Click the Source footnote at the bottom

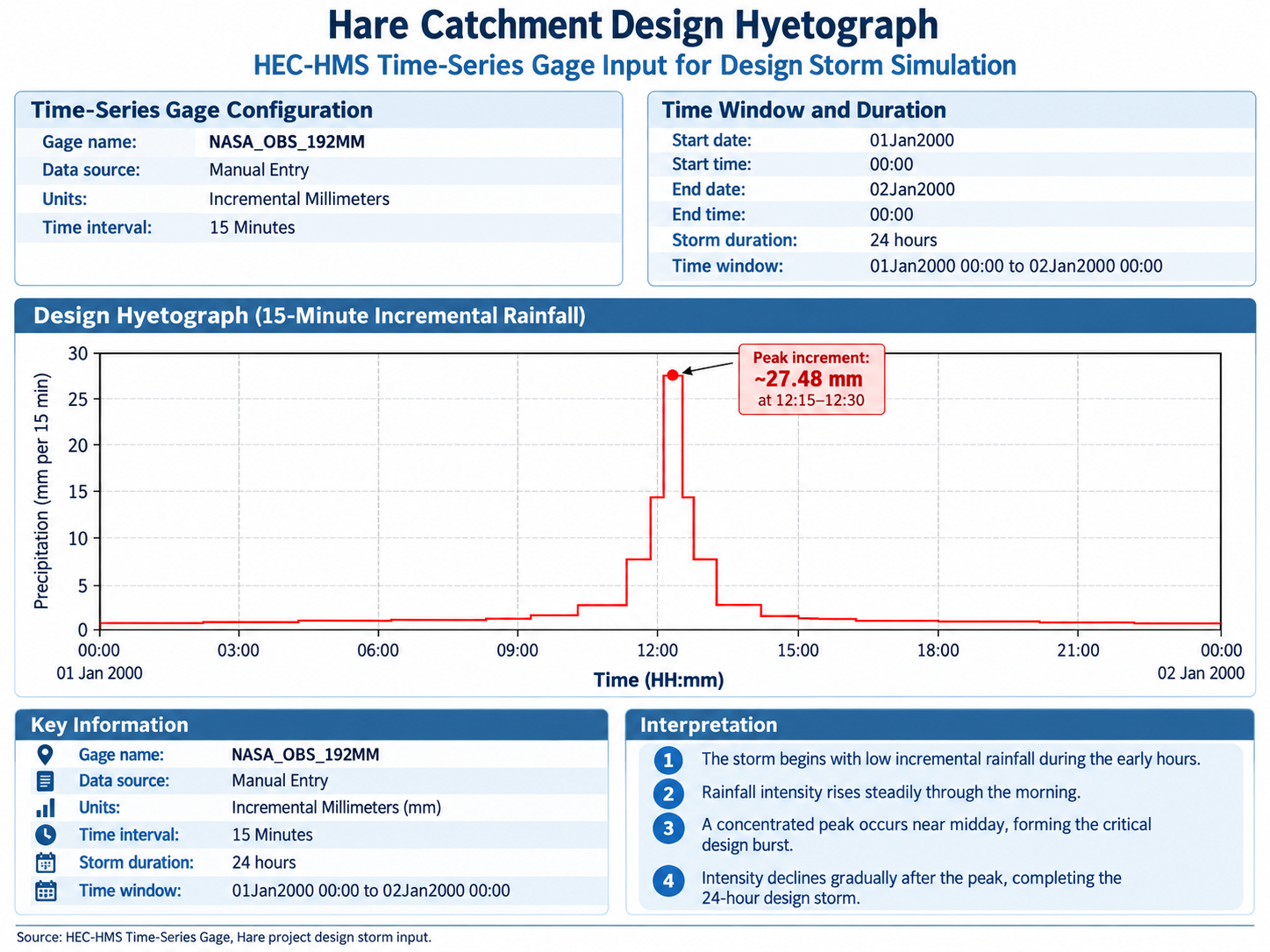click(224, 937)
